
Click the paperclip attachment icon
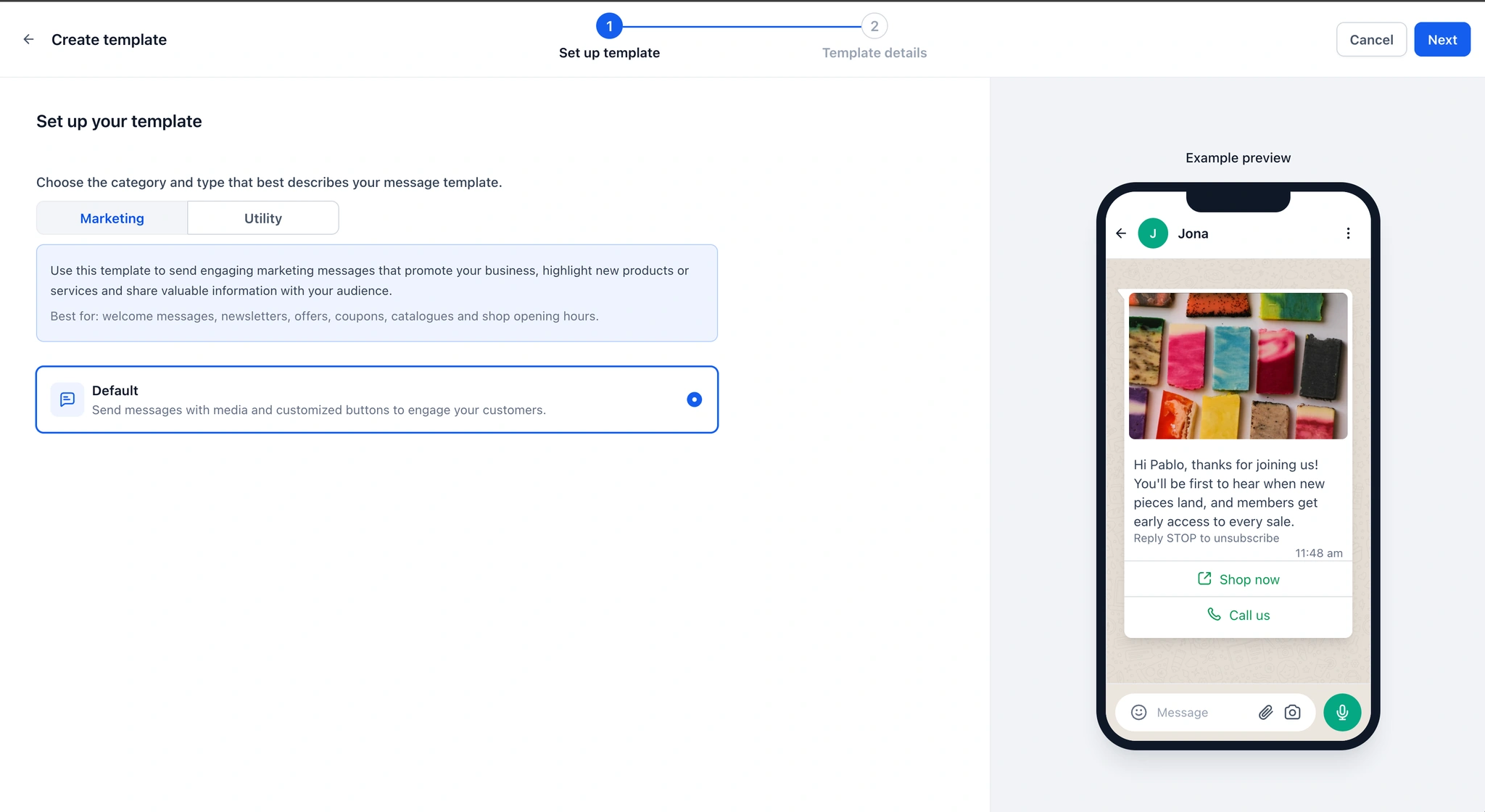click(1265, 712)
